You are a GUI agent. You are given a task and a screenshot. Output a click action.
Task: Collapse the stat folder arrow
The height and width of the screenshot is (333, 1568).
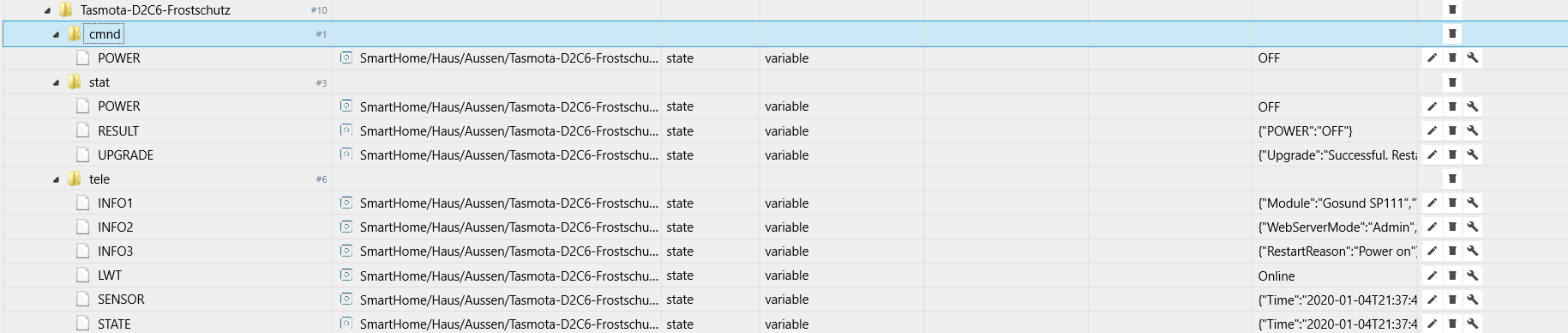56,82
